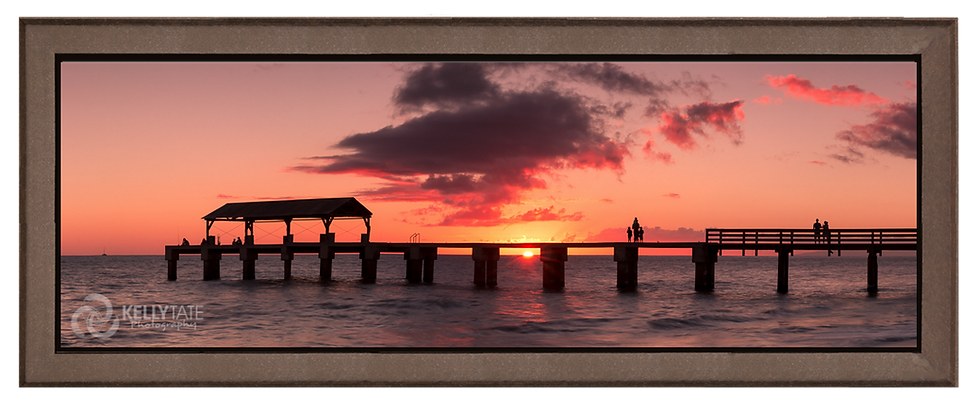
Task: Click the framed pier sunset photograph
Action: click(x=488, y=202)
